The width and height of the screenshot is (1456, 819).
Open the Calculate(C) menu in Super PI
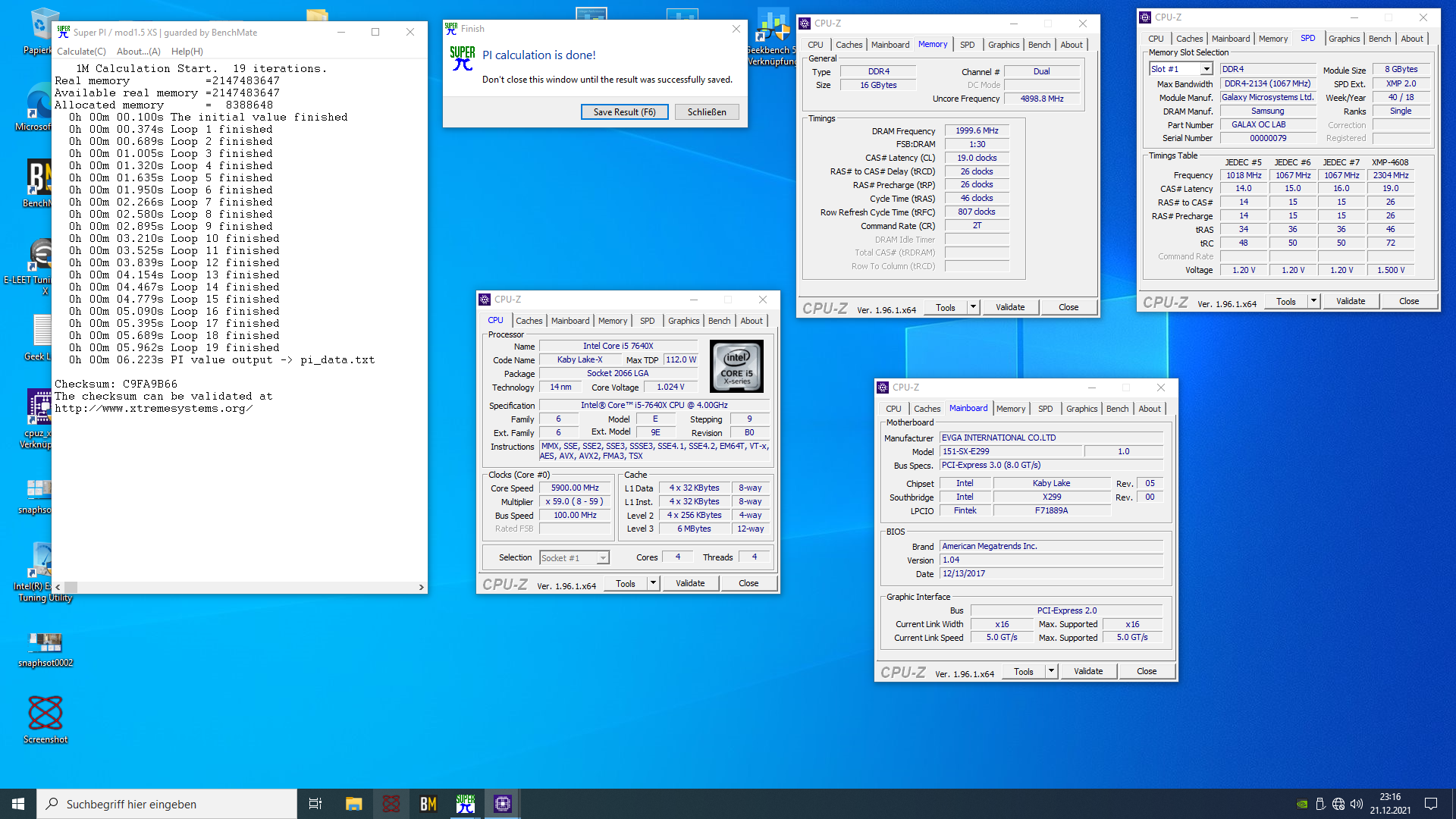pos(81,52)
